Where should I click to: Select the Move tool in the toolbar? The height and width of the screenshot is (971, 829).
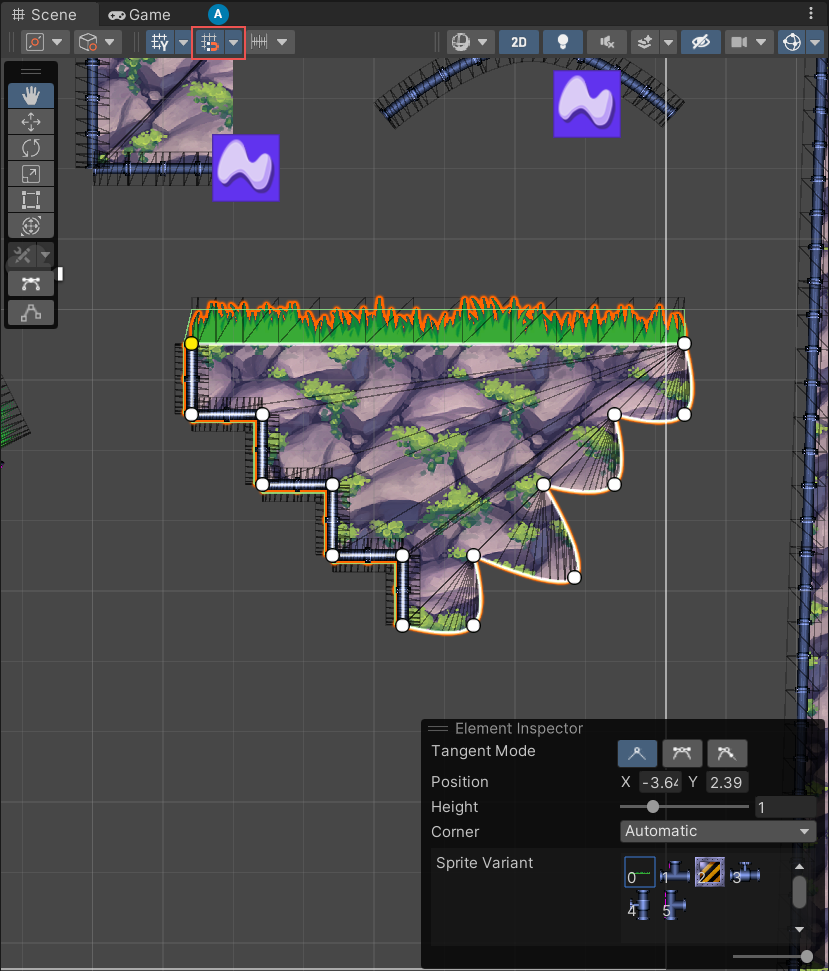coord(30,121)
